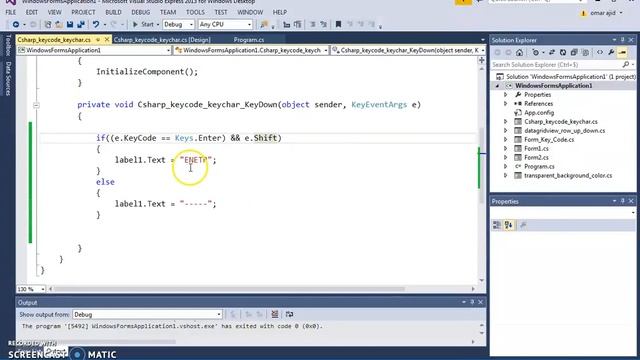Open the VIEW menu

pyautogui.click(x=54, y=12)
